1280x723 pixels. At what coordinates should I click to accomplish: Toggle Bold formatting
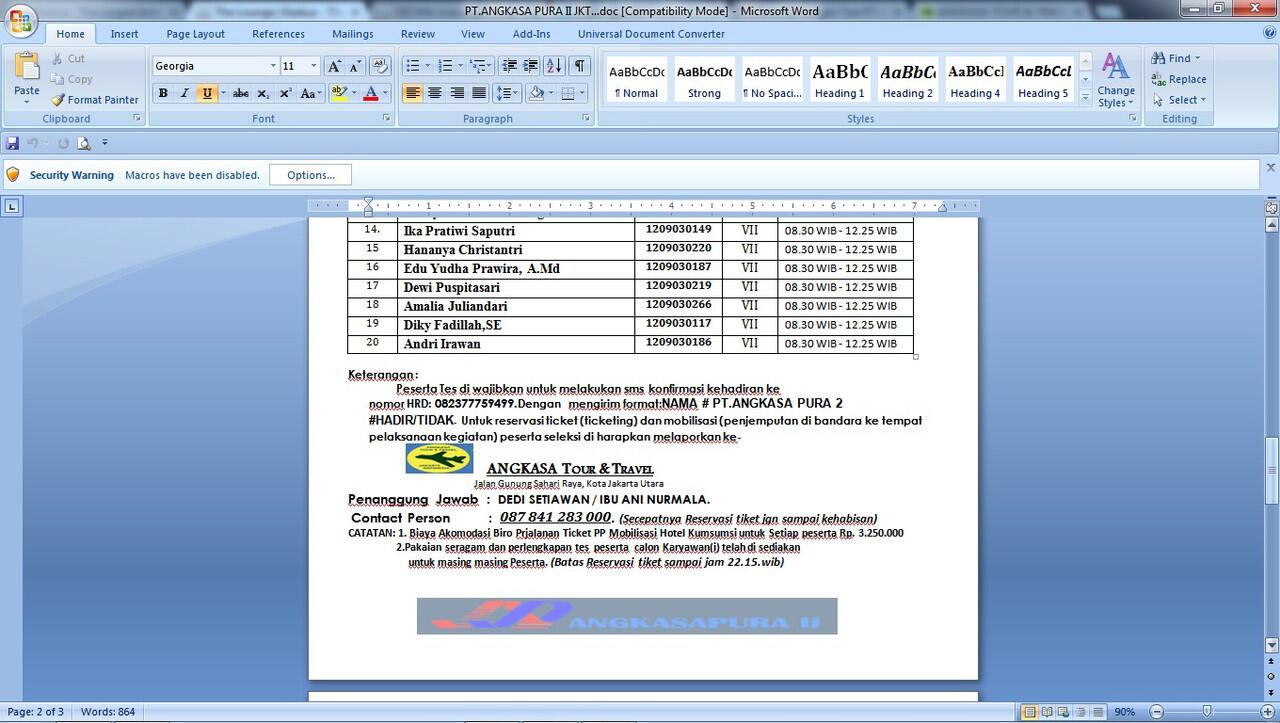pyautogui.click(x=163, y=93)
